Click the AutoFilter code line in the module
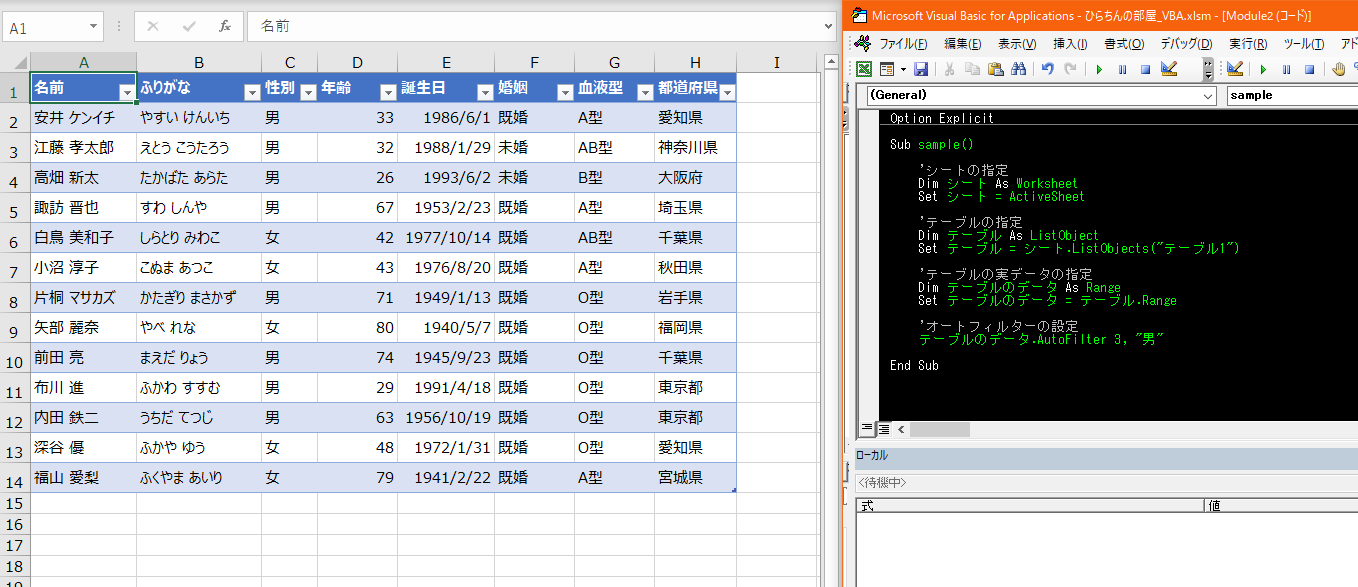 click(x=1042, y=339)
